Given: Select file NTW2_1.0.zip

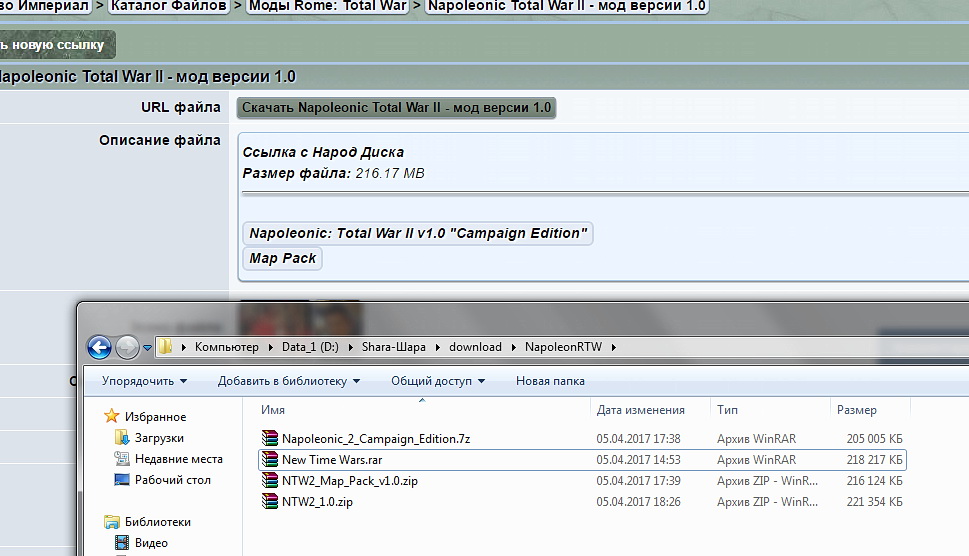Looking at the screenshot, I should pos(317,502).
